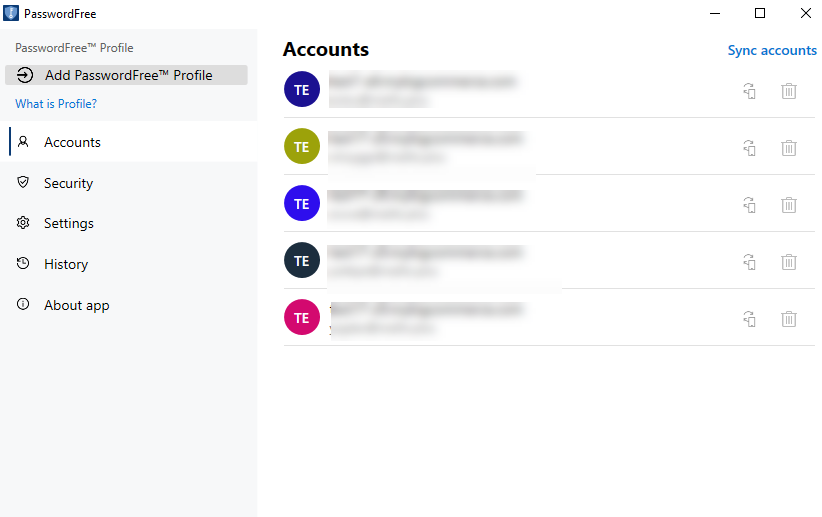
Task: Delete the account with the navy avatar
Action: click(x=789, y=91)
